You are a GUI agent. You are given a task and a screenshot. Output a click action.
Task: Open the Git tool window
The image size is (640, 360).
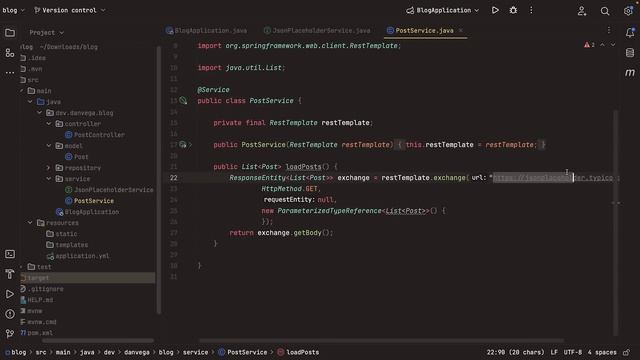pos(10,333)
